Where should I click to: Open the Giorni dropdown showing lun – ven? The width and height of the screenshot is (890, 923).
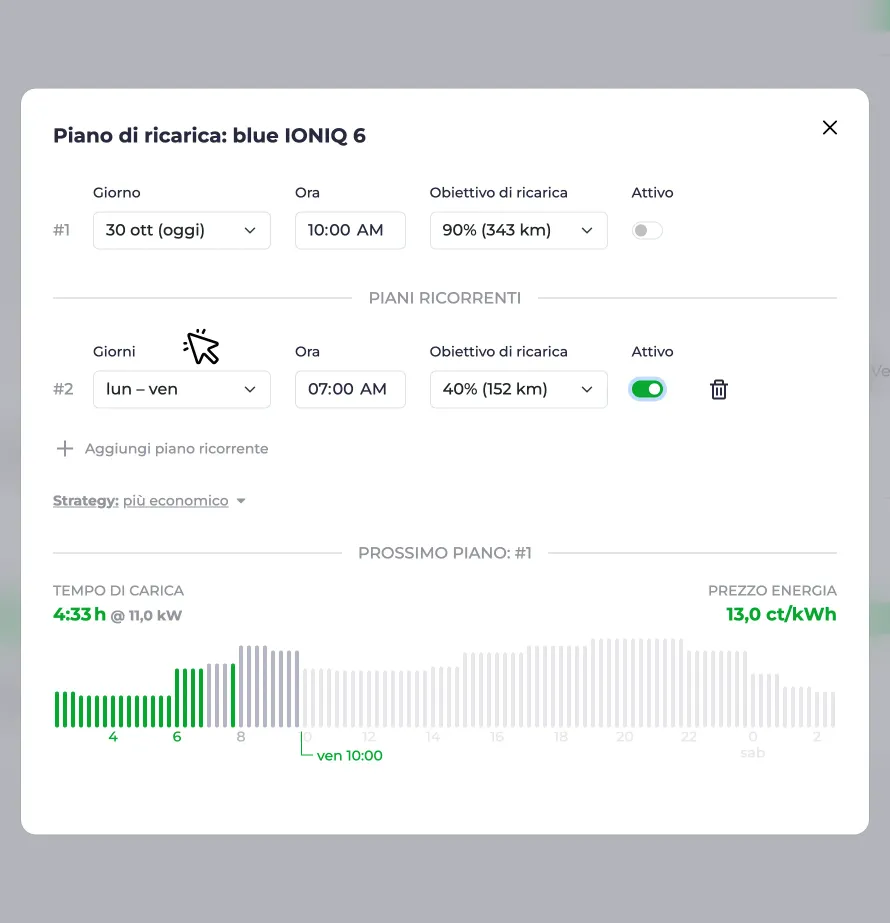coord(182,389)
